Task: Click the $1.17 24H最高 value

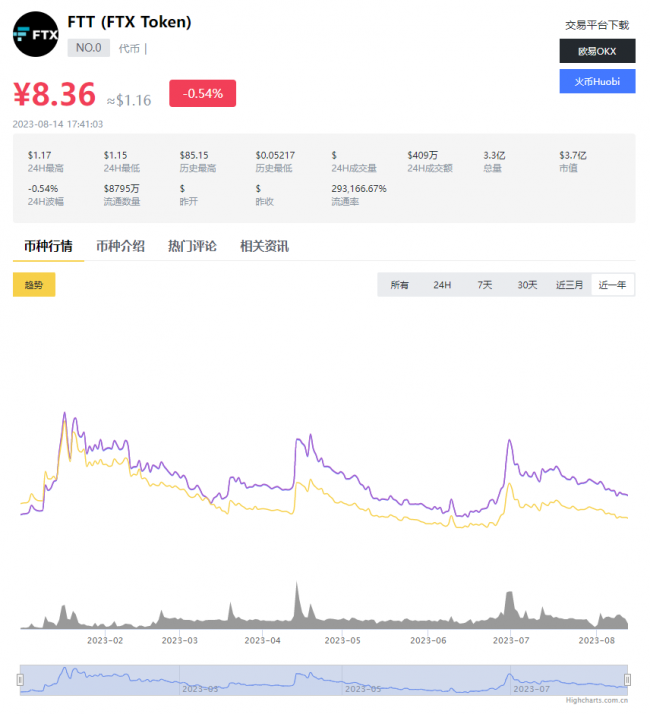Action: point(39,155)
